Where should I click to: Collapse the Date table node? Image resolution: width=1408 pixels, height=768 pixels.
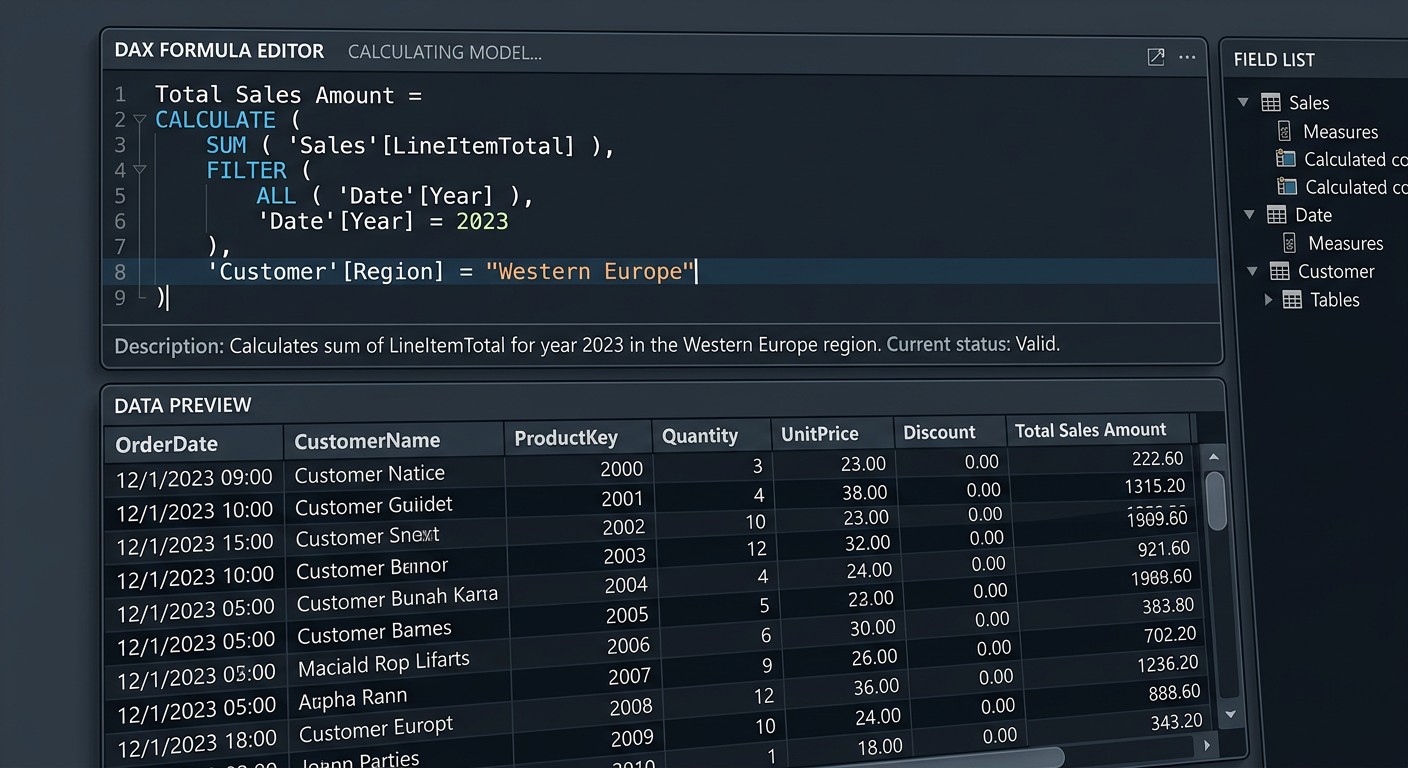1249,214
